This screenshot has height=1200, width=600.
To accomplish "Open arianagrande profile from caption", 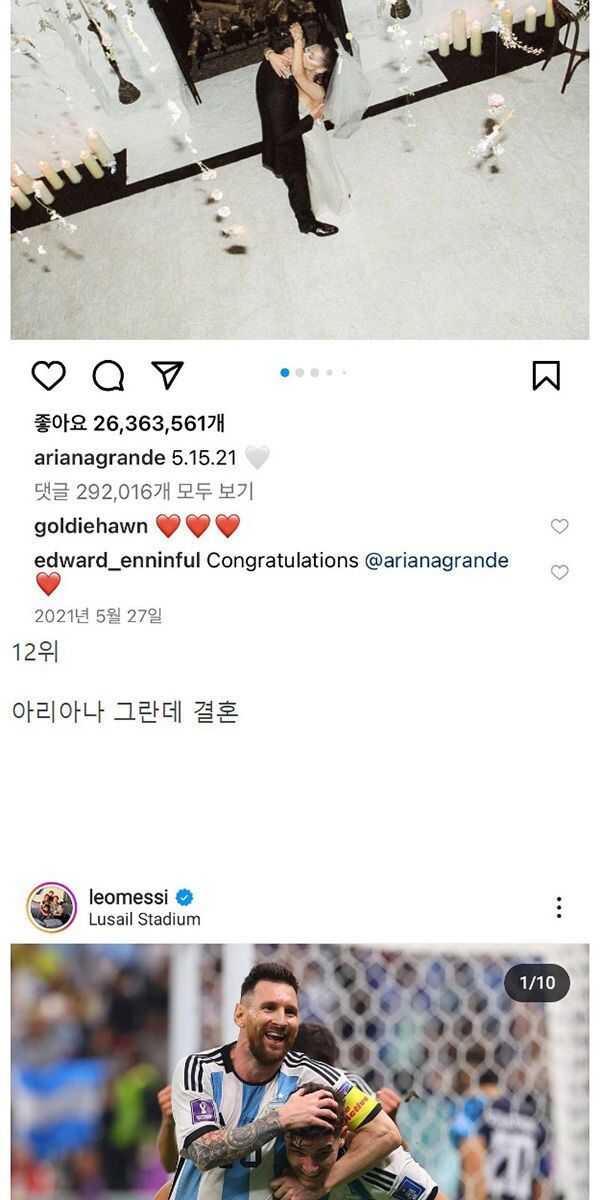I will coord(99,458).
